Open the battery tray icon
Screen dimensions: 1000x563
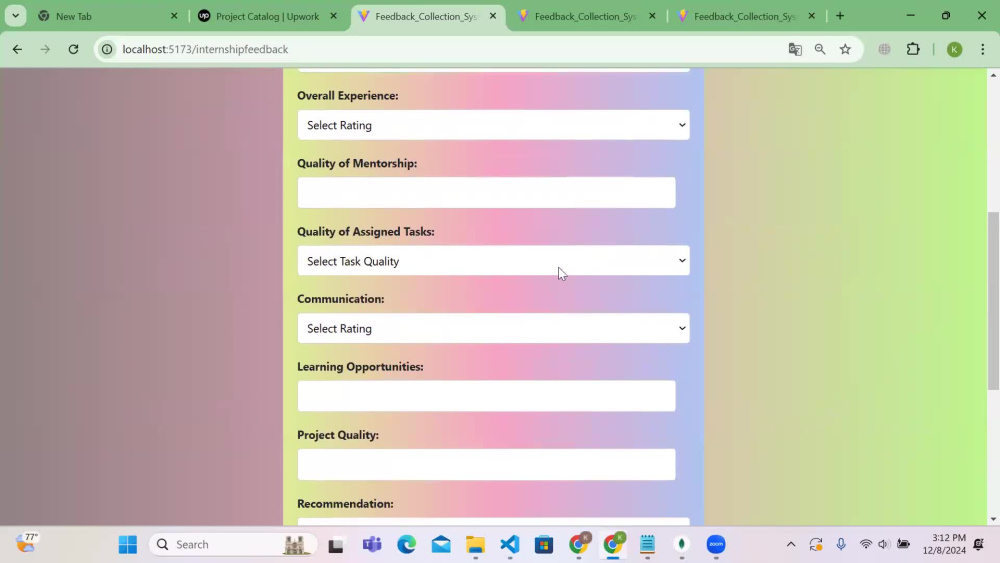coord(904,545)
